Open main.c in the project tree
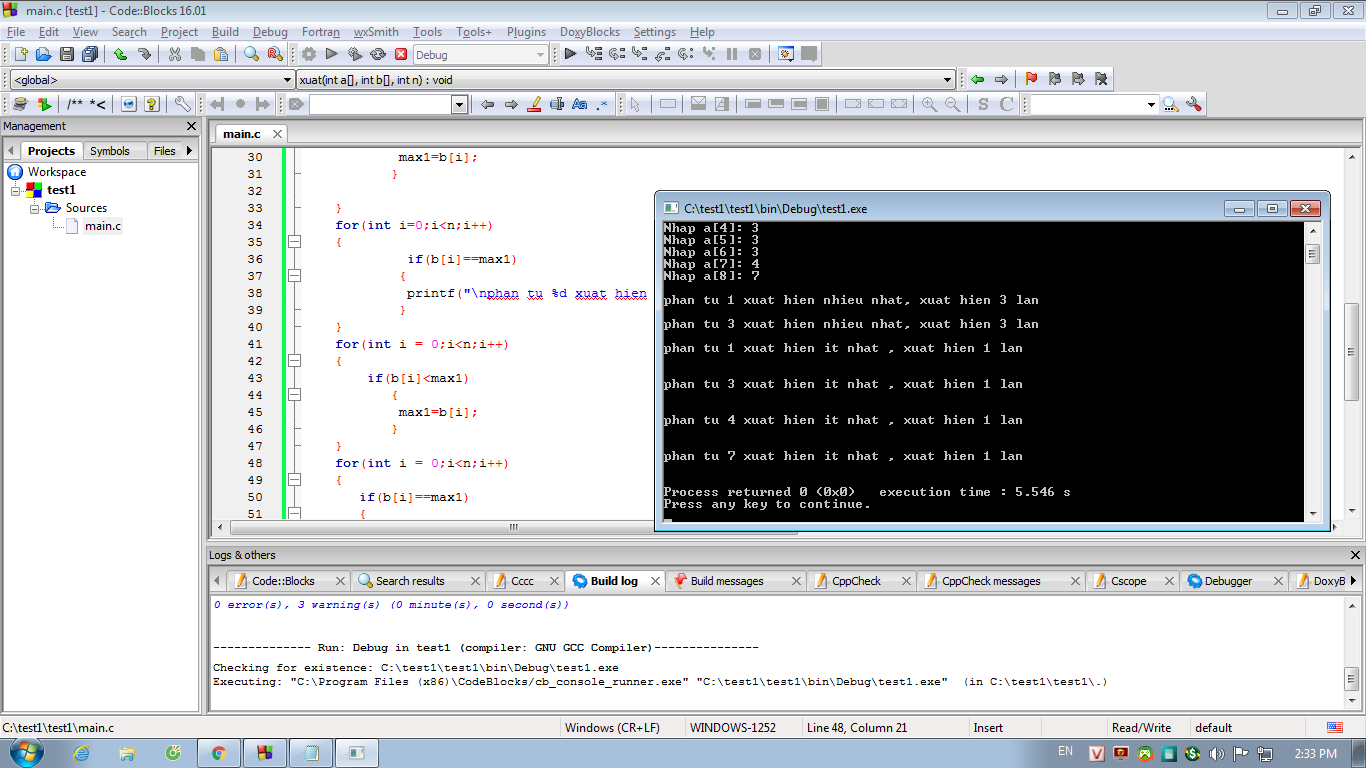 (x=103, y=226)
